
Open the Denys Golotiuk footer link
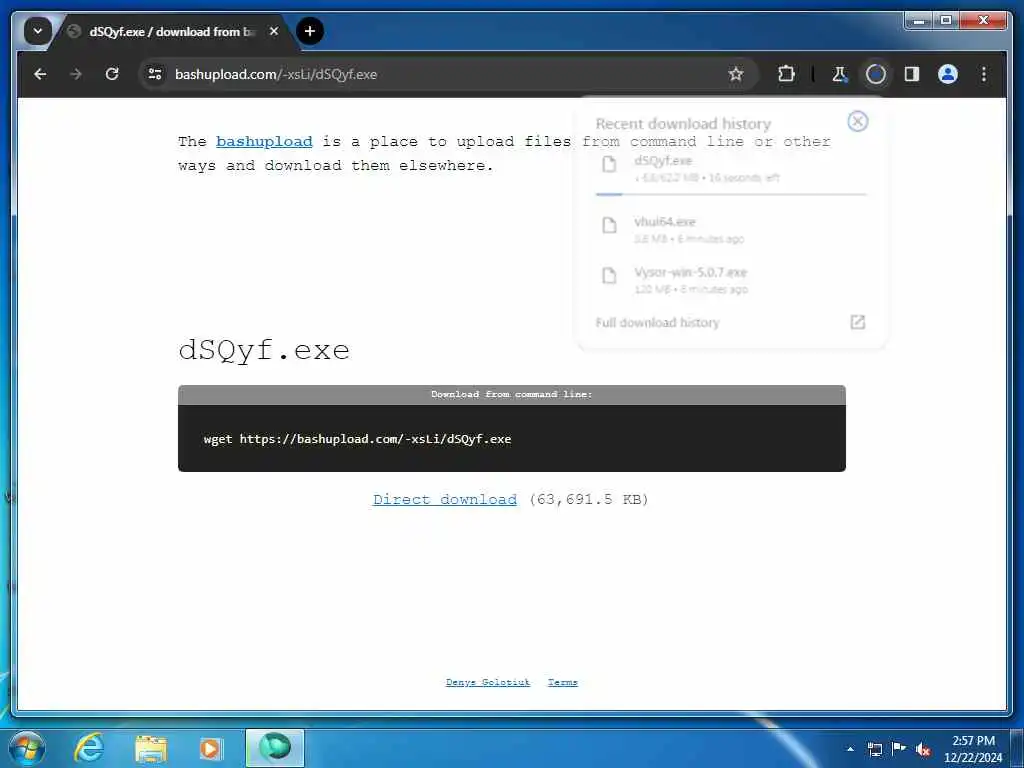[488, 682]
